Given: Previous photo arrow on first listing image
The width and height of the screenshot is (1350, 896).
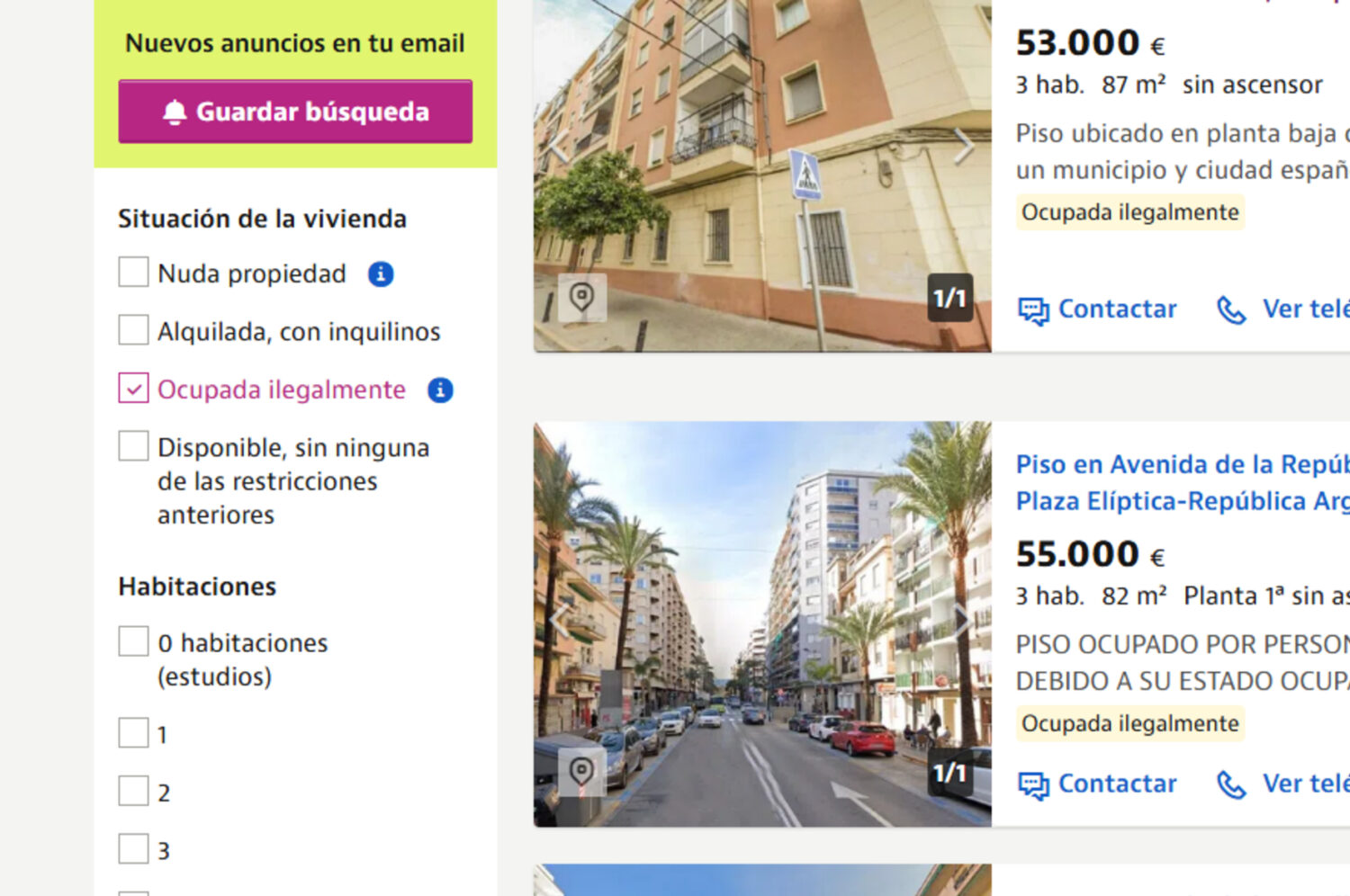Looking at the screenshot, I should (x=559, y=147).
